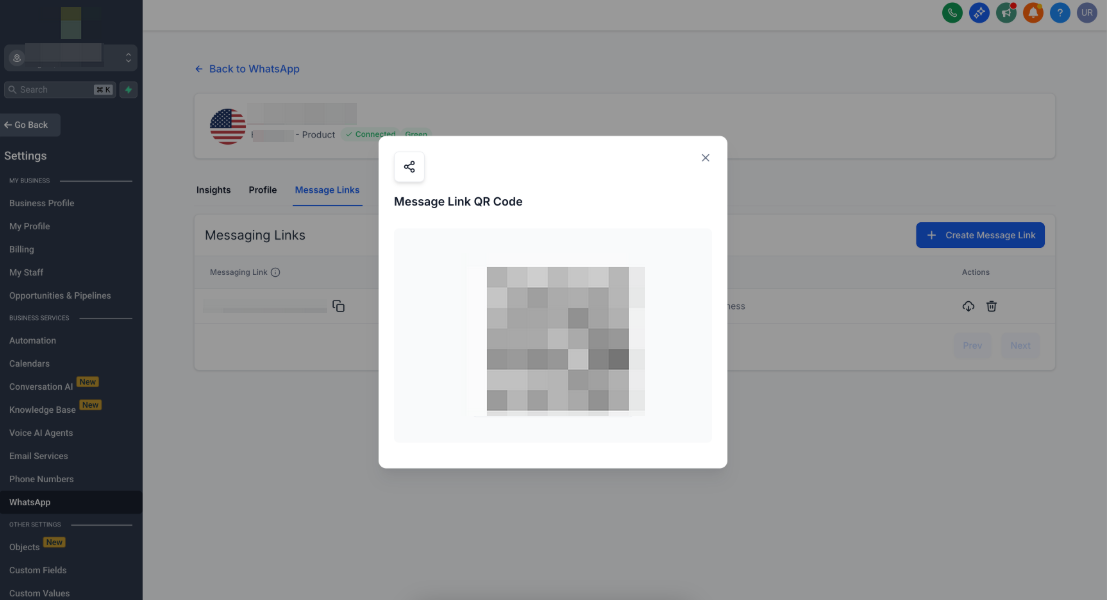Click the green phone dialer icon
Viewport: 1107px width, 600px height.
[x=952, y=13]
